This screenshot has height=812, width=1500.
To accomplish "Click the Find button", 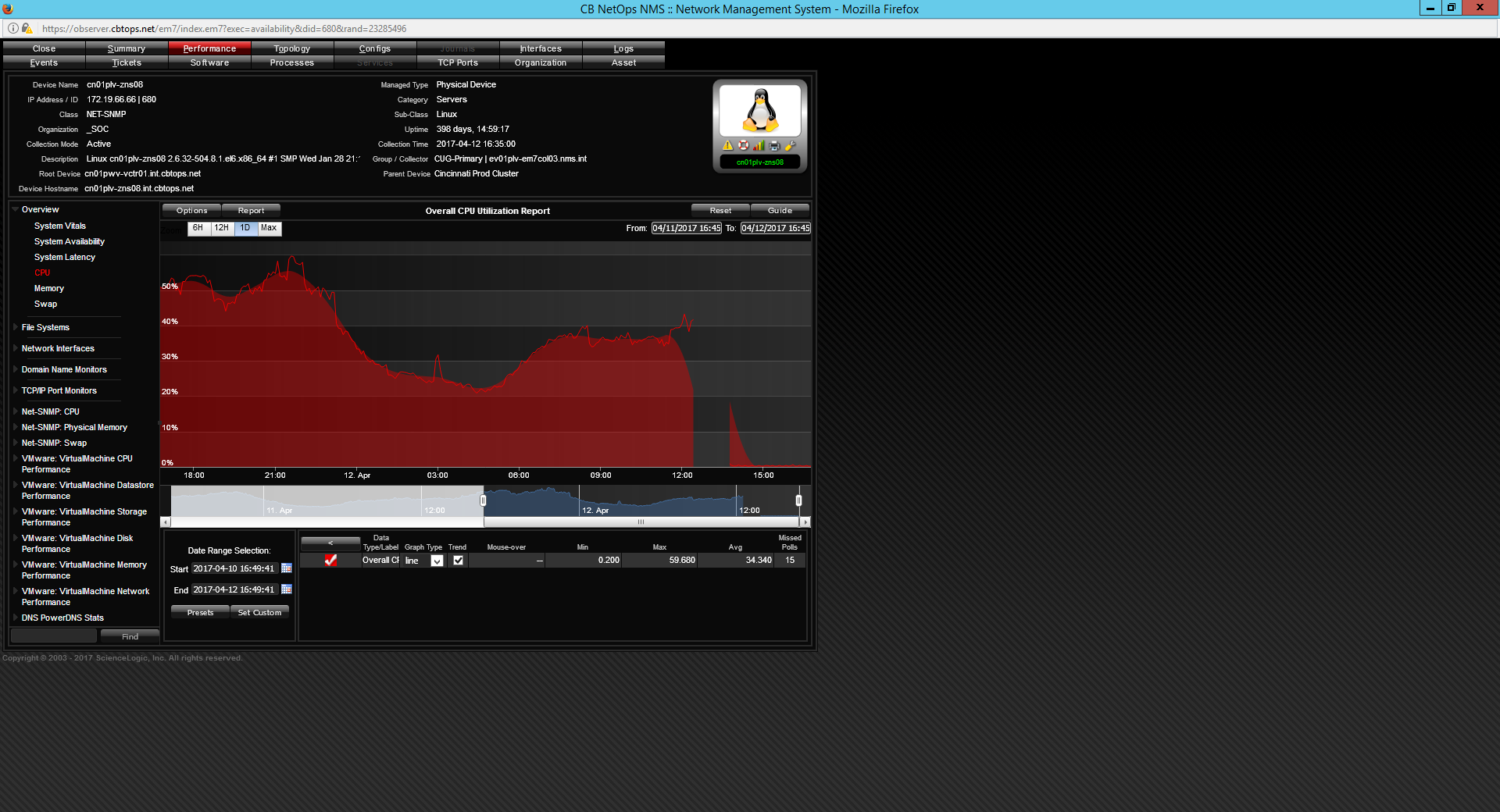I will (x=130, y=636).
